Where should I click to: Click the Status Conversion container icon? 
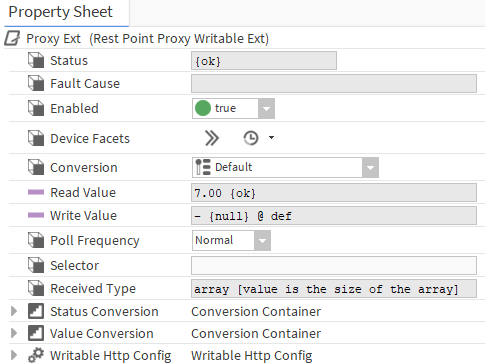point(36,311)
